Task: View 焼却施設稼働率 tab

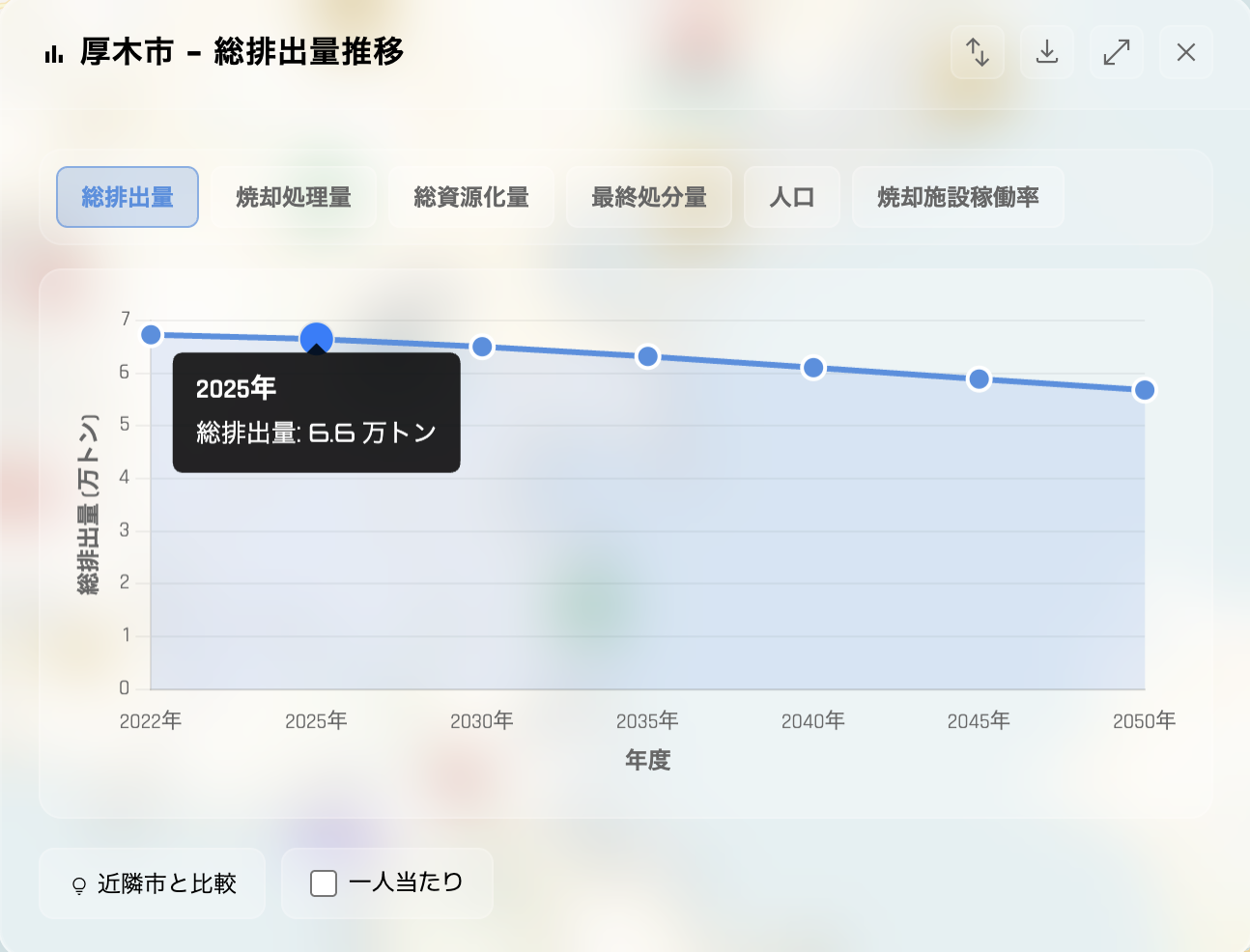Action: (x=958, y=197)
